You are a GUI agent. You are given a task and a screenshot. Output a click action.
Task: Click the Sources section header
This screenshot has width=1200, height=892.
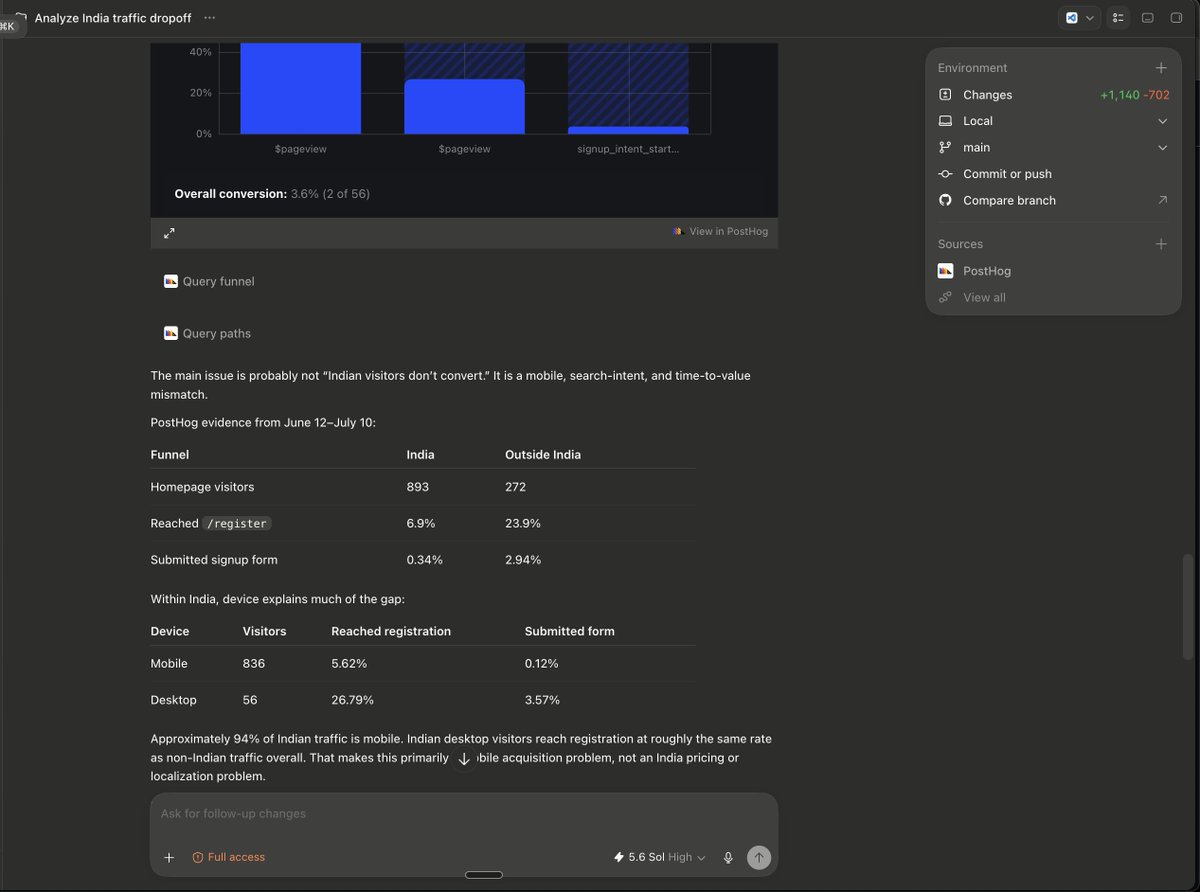point(960,244)
